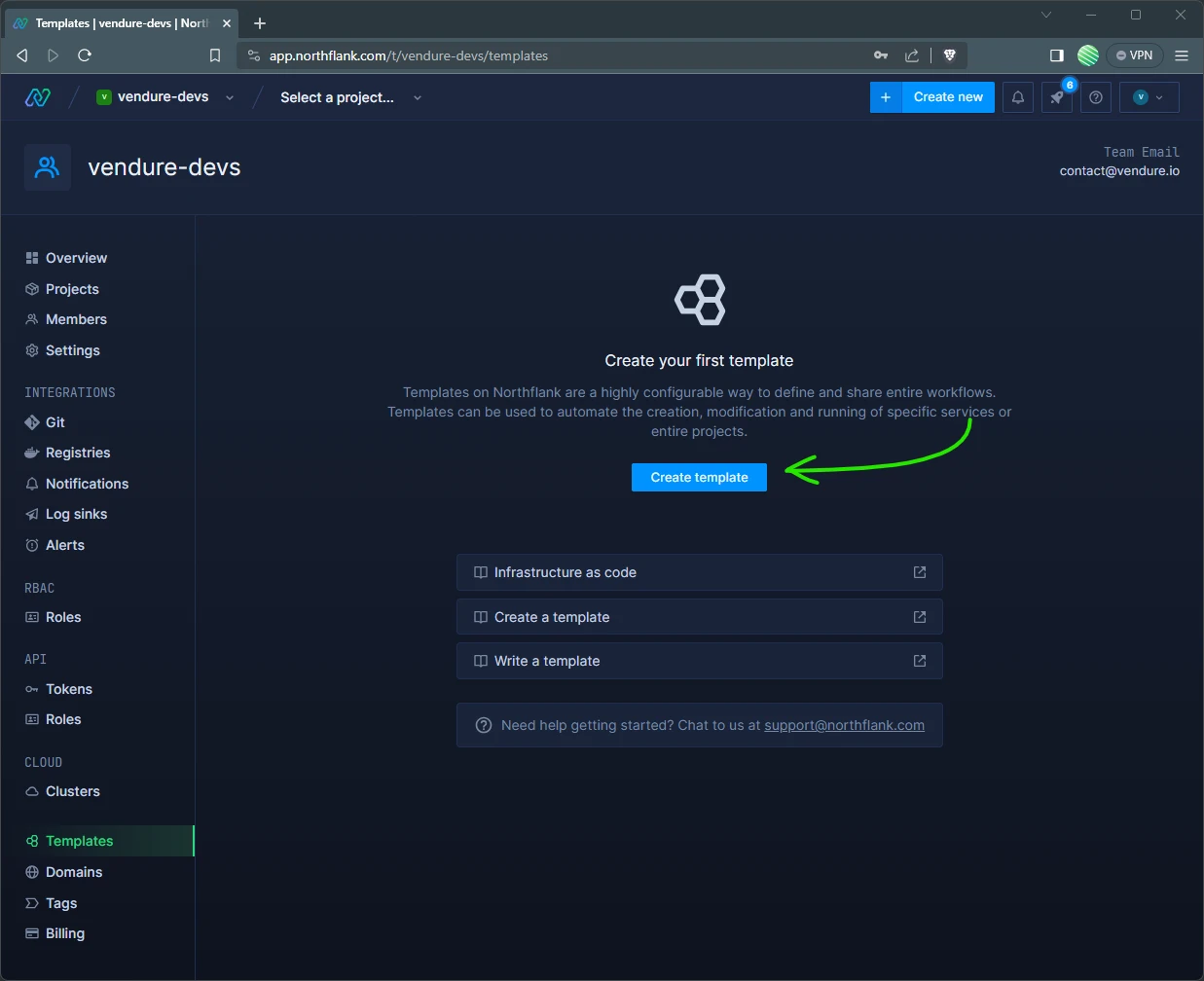This screenshot has width=1204, height=981.
Task: View Alerts in the sidebar
Action: click(x=63, y=545)
